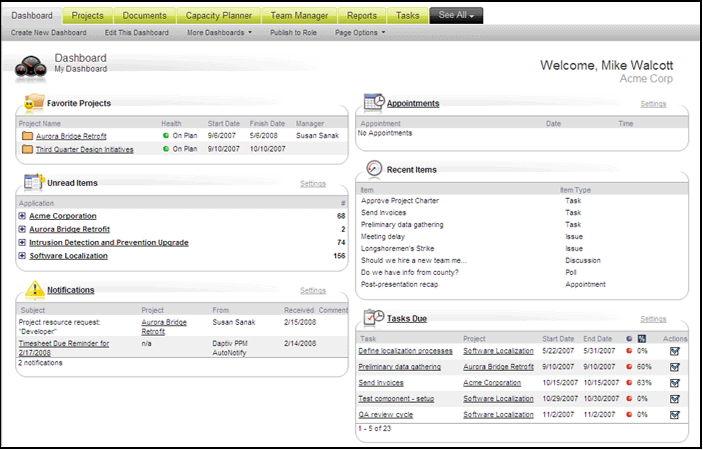
Task: Click the Recent Items clock icon
Action: pos(374,169)
